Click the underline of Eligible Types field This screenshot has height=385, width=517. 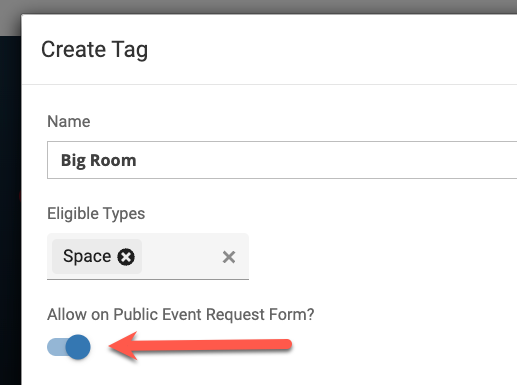click(148, 279)
